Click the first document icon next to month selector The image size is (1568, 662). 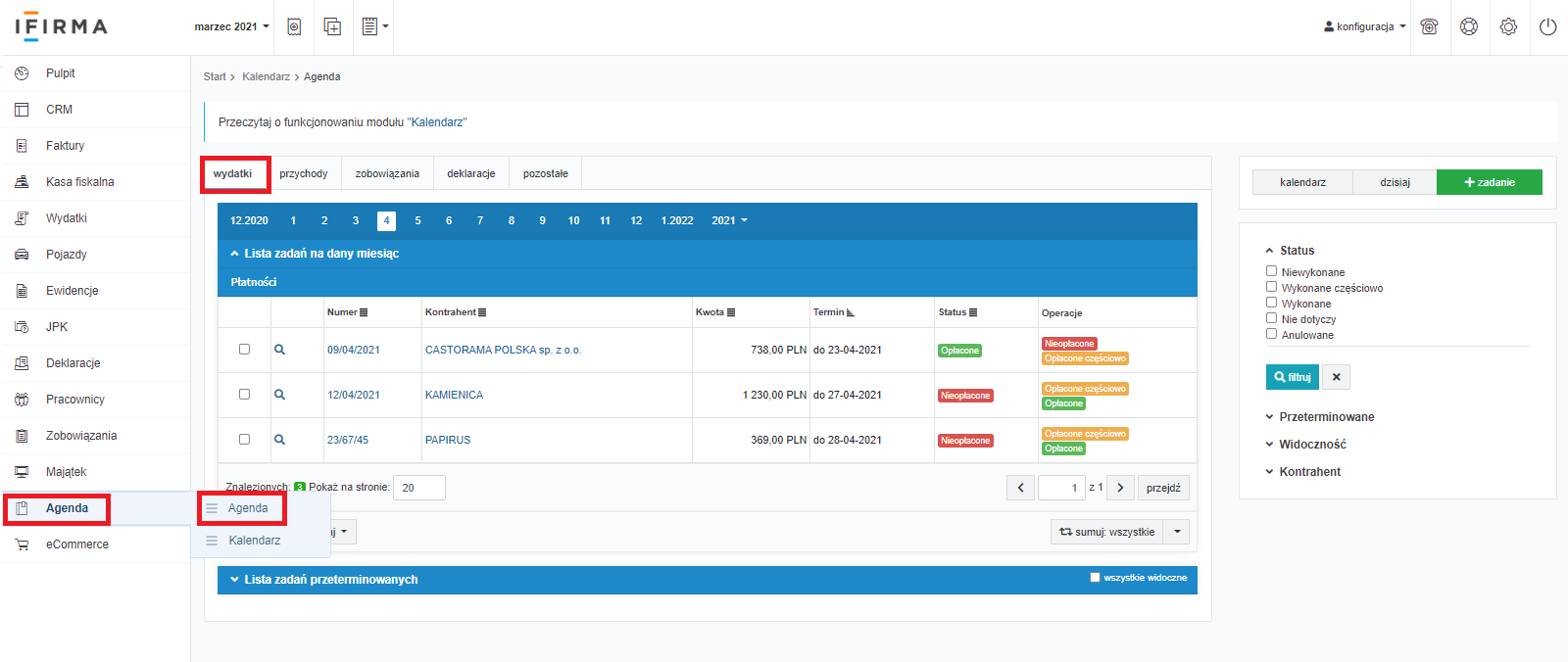pos(294,26)
